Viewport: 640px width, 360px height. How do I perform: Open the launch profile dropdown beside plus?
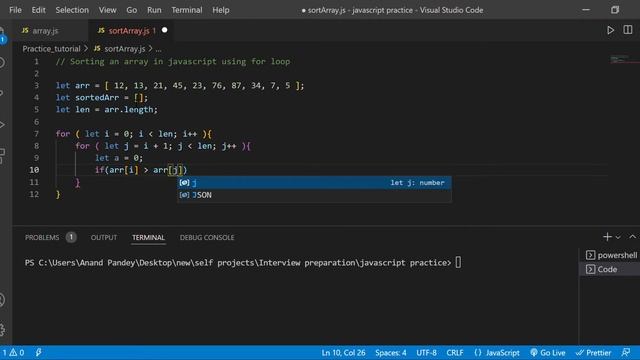pyautogui.click(x=618, y=237)
